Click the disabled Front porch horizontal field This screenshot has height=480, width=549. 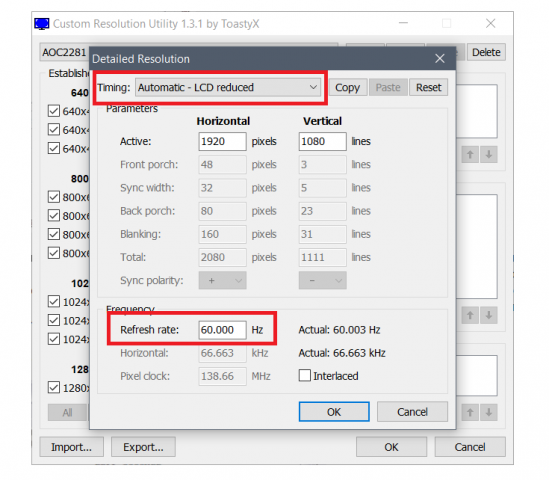222,165
